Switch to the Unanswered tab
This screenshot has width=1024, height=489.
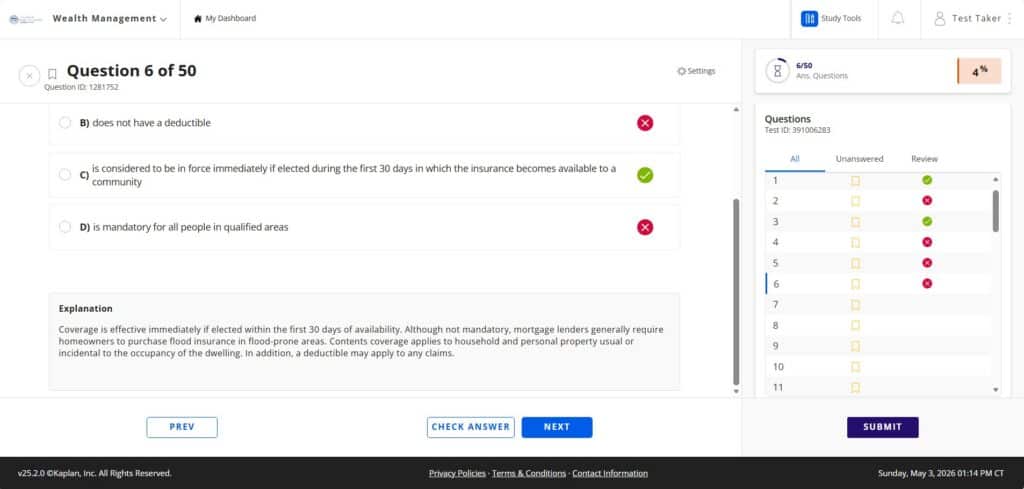point(859,159)
